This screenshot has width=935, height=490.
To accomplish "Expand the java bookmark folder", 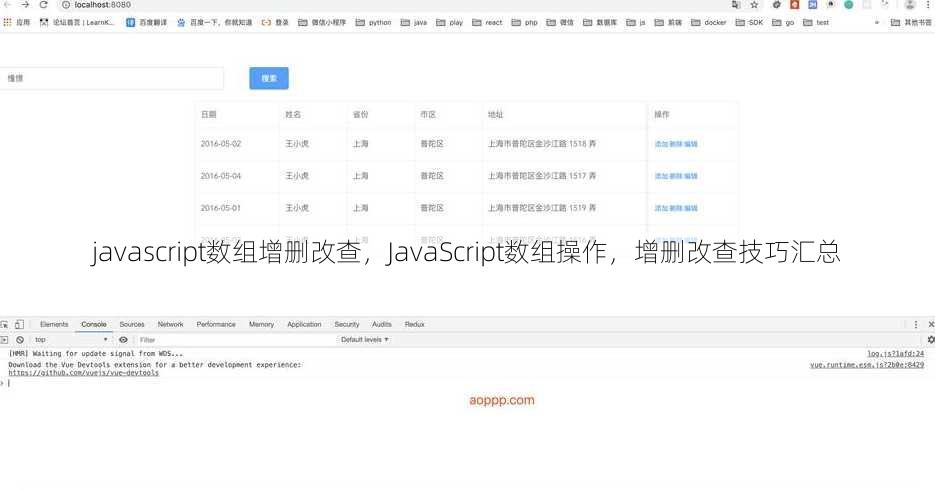I will click(414, 22).
